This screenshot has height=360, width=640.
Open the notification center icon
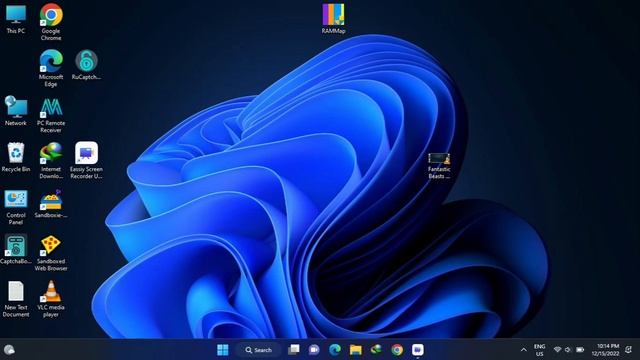(629, 350)
